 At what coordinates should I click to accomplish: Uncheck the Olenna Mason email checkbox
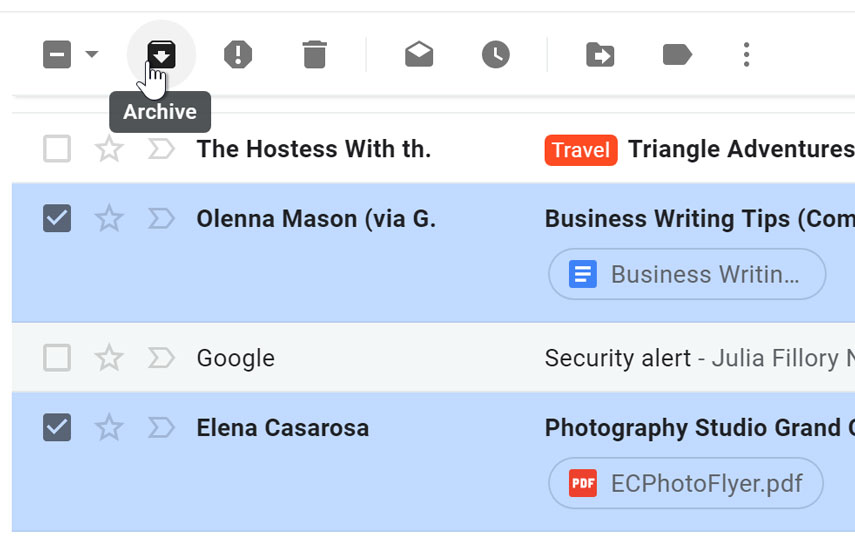pyautogui.click(x=57, y=219)
